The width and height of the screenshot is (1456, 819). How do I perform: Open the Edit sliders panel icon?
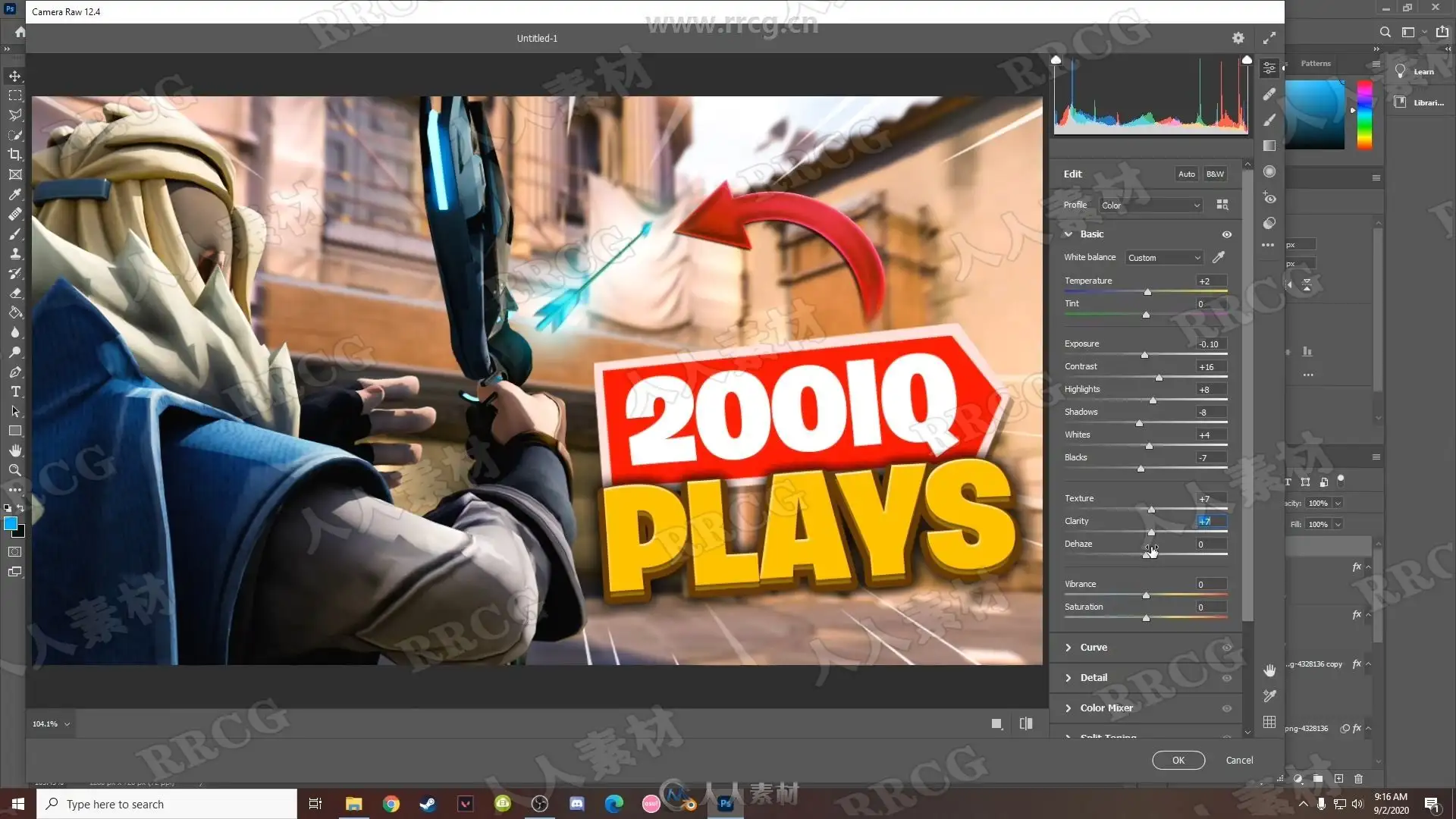click(1269, 68)
